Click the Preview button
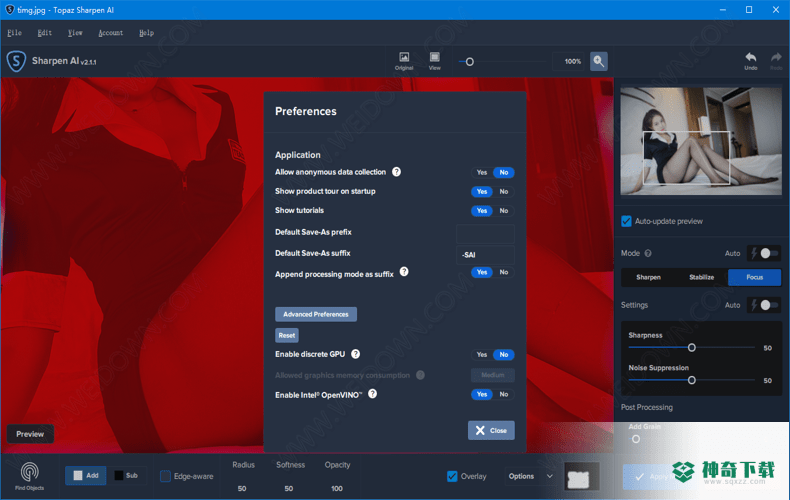 [30, 434]
